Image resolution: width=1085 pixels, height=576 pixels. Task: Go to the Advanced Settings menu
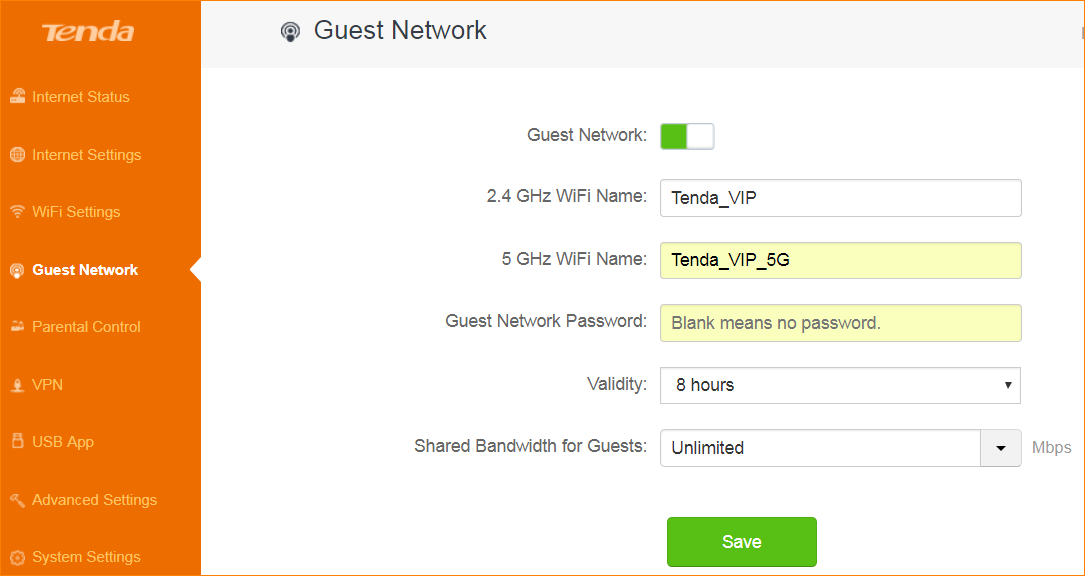pyautogui.click(x=94, y=500)
